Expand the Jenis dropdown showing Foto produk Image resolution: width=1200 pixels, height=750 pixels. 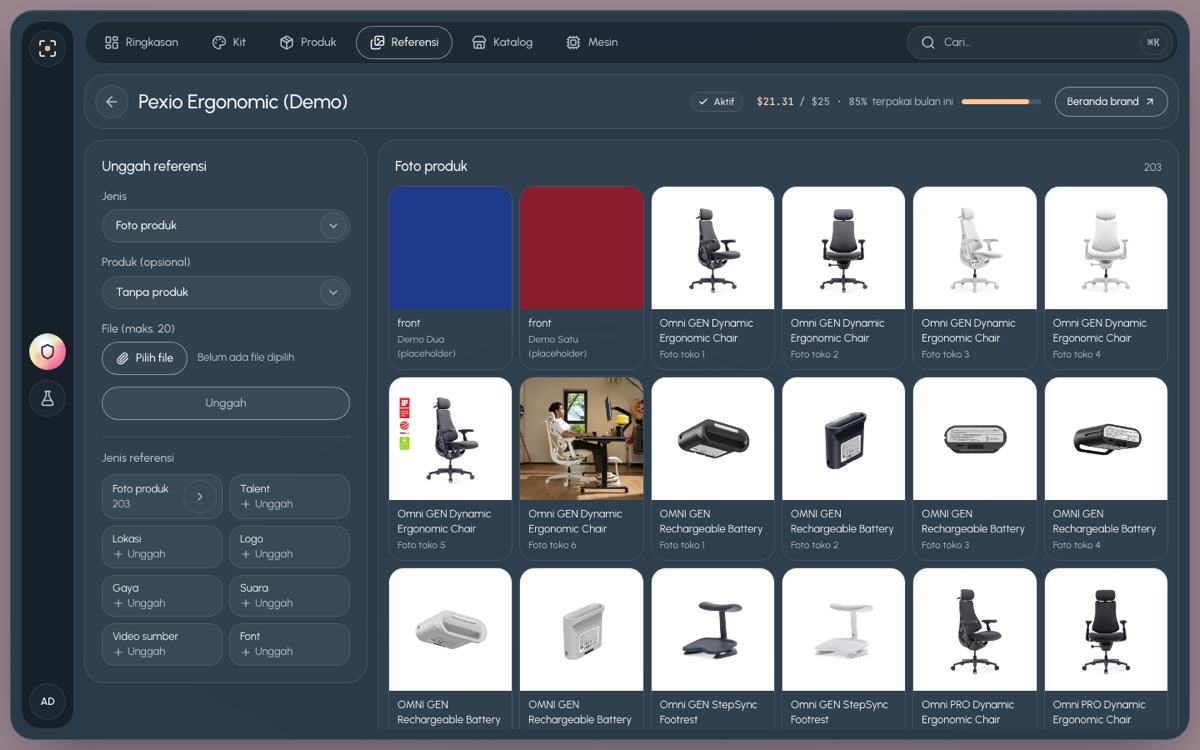[x=226, y=226]
